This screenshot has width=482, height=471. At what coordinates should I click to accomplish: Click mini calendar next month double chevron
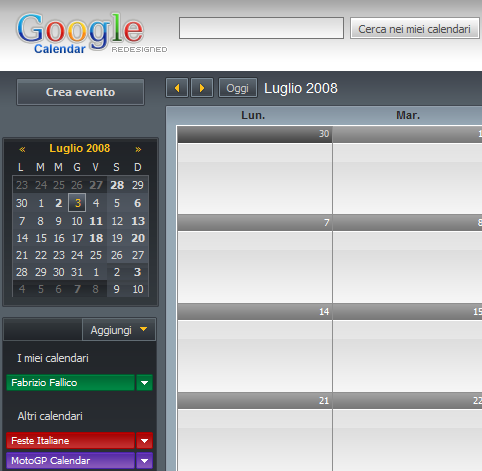(x=138, y=149)
